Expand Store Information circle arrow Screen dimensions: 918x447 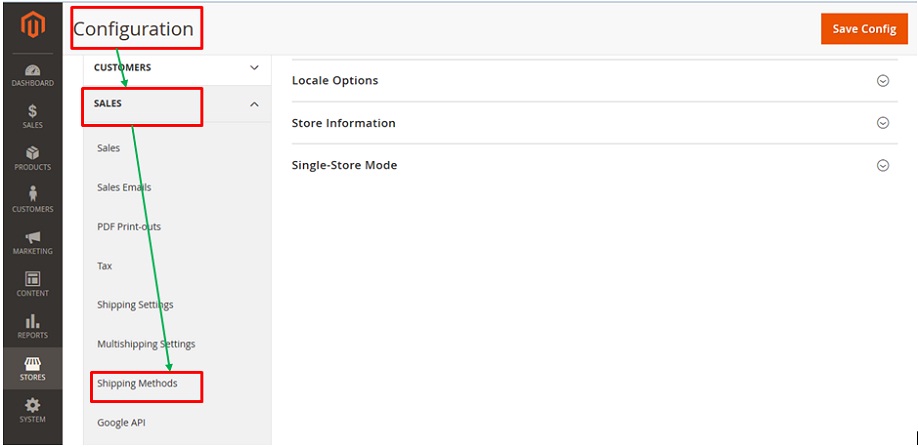click(883, 123)
